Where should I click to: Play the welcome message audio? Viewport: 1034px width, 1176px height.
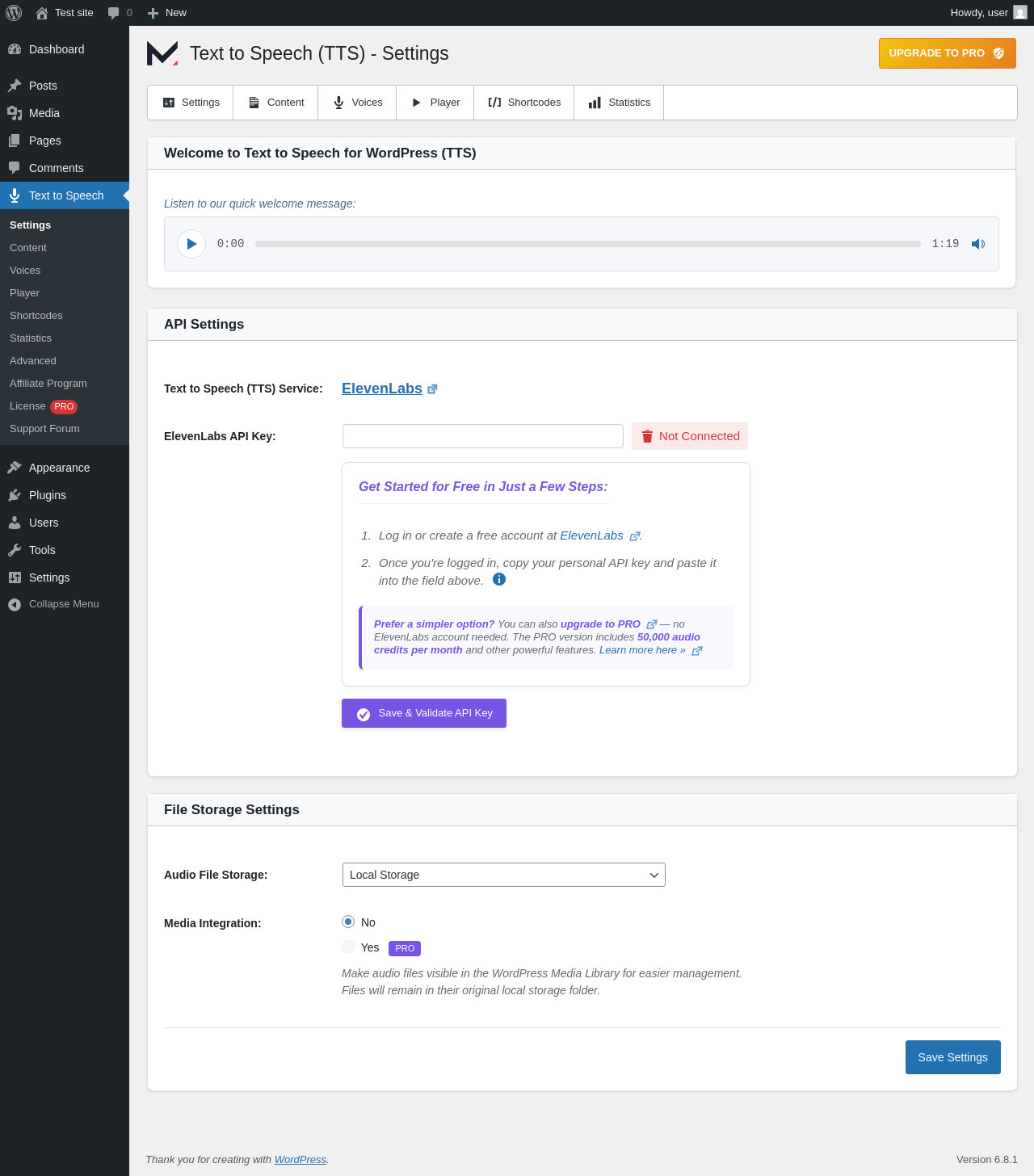(191, 244)
